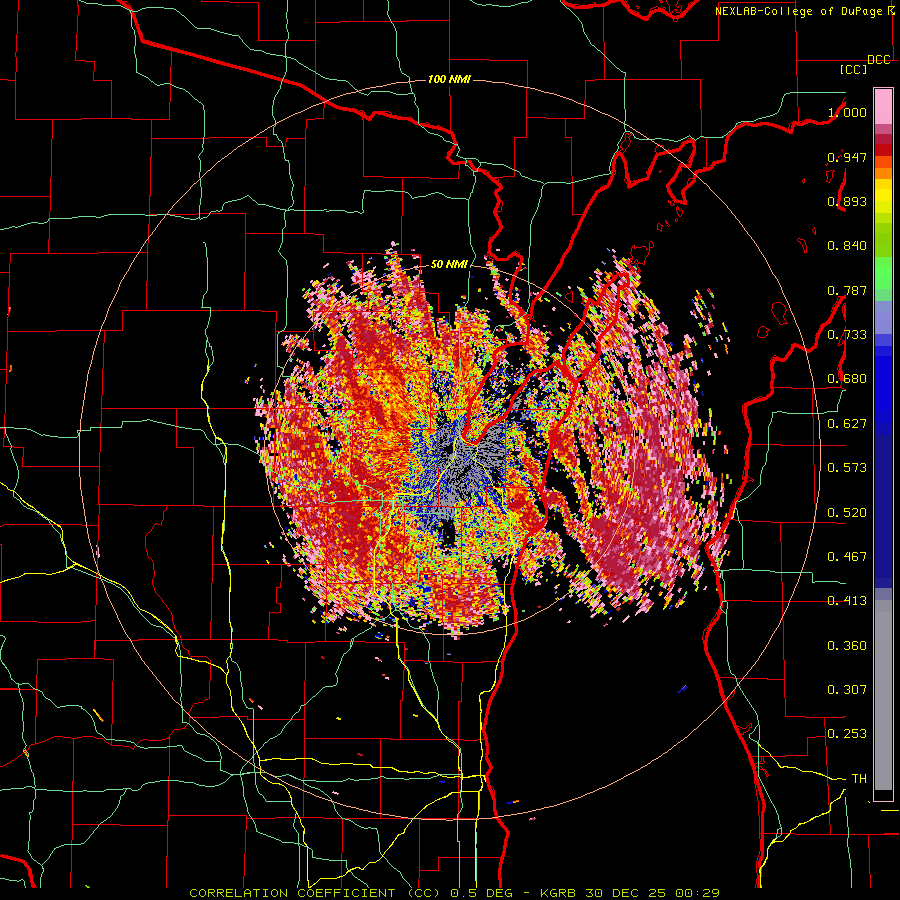
Task: Click the Correlation Coefficient KGRB caption text
Action: point(454,893)
